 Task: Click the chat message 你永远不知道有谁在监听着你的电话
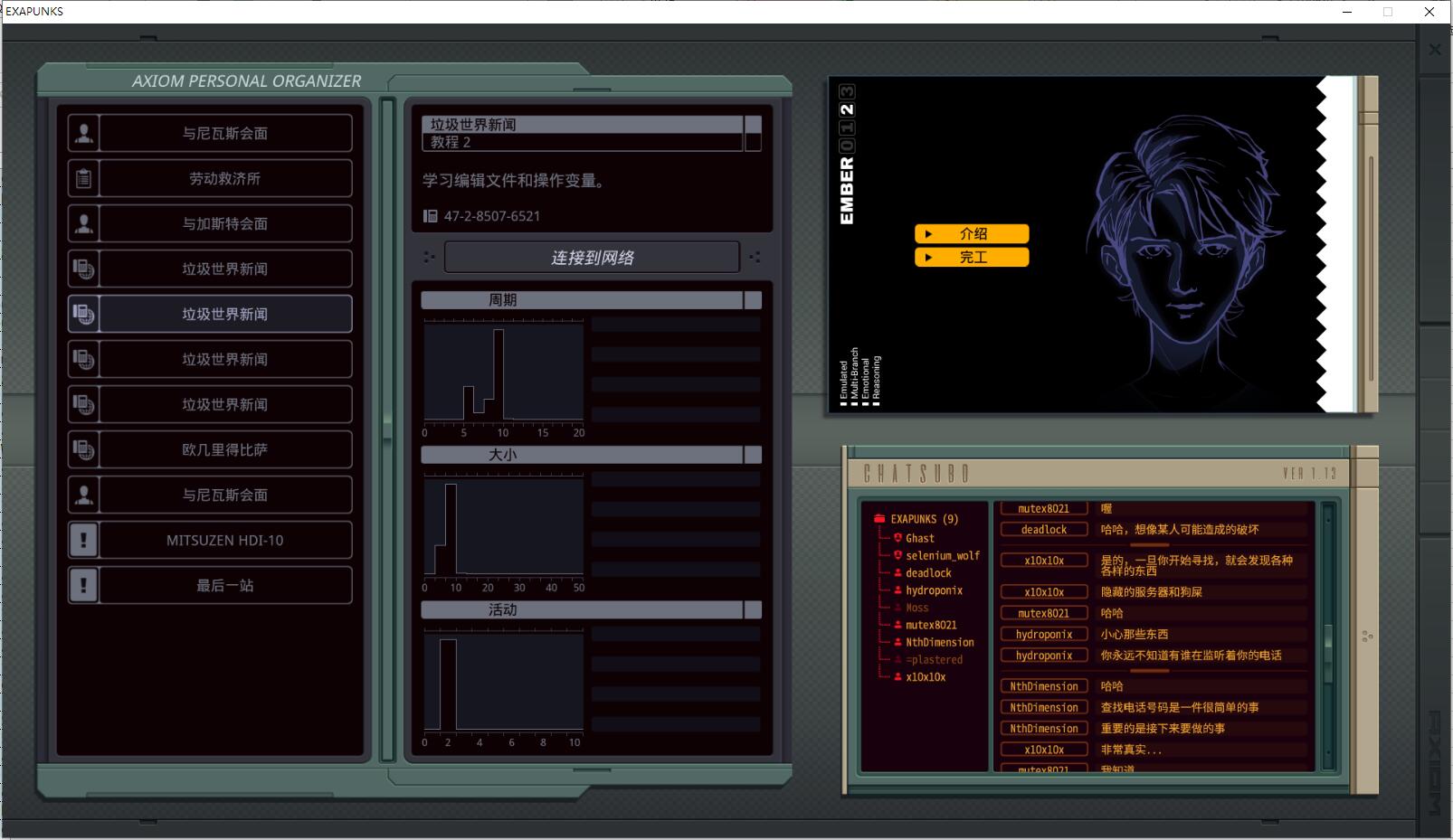click(1191, 656)
